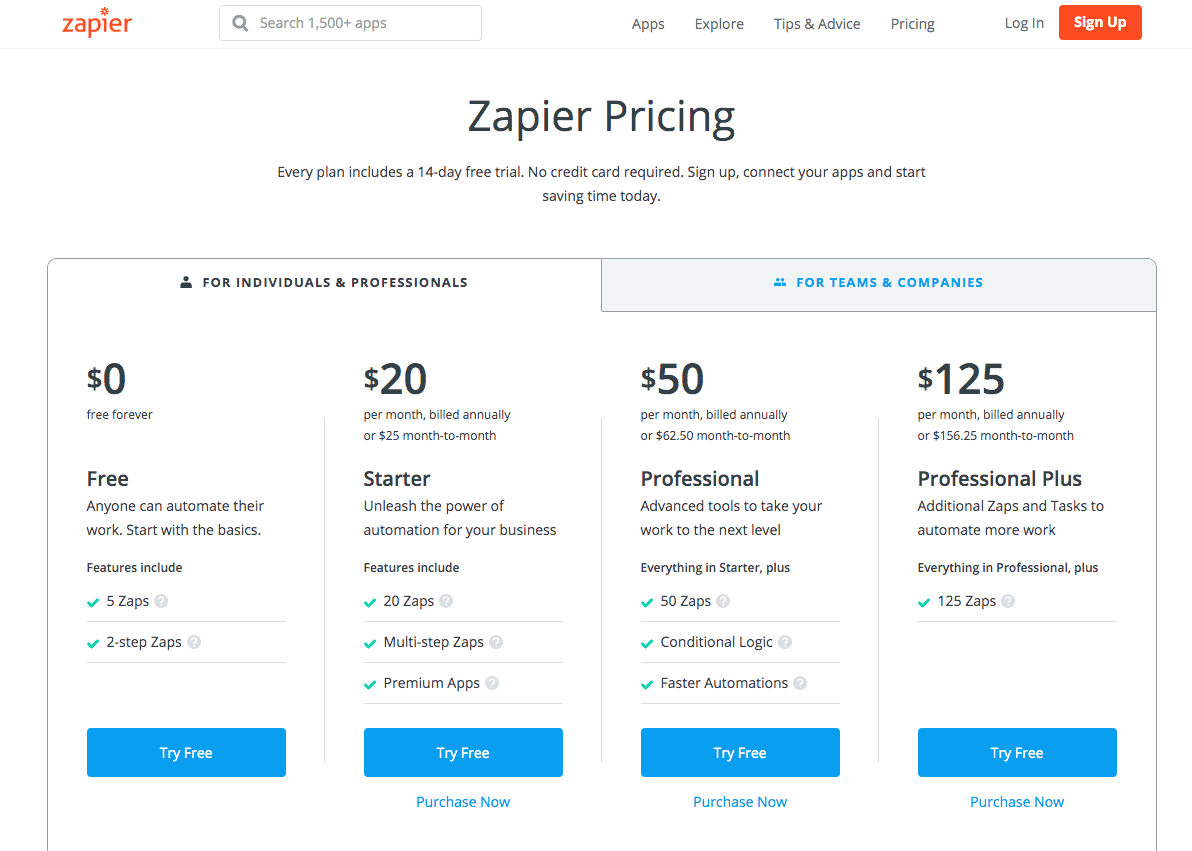Open the Apps menu item

(x=648, y=23)
